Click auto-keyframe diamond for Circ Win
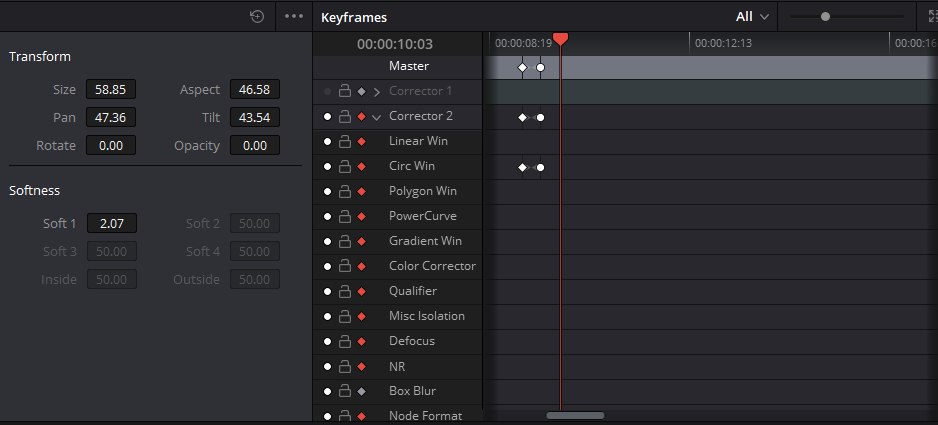The width and height of the screenshot is (938, 425). point(361,166)
